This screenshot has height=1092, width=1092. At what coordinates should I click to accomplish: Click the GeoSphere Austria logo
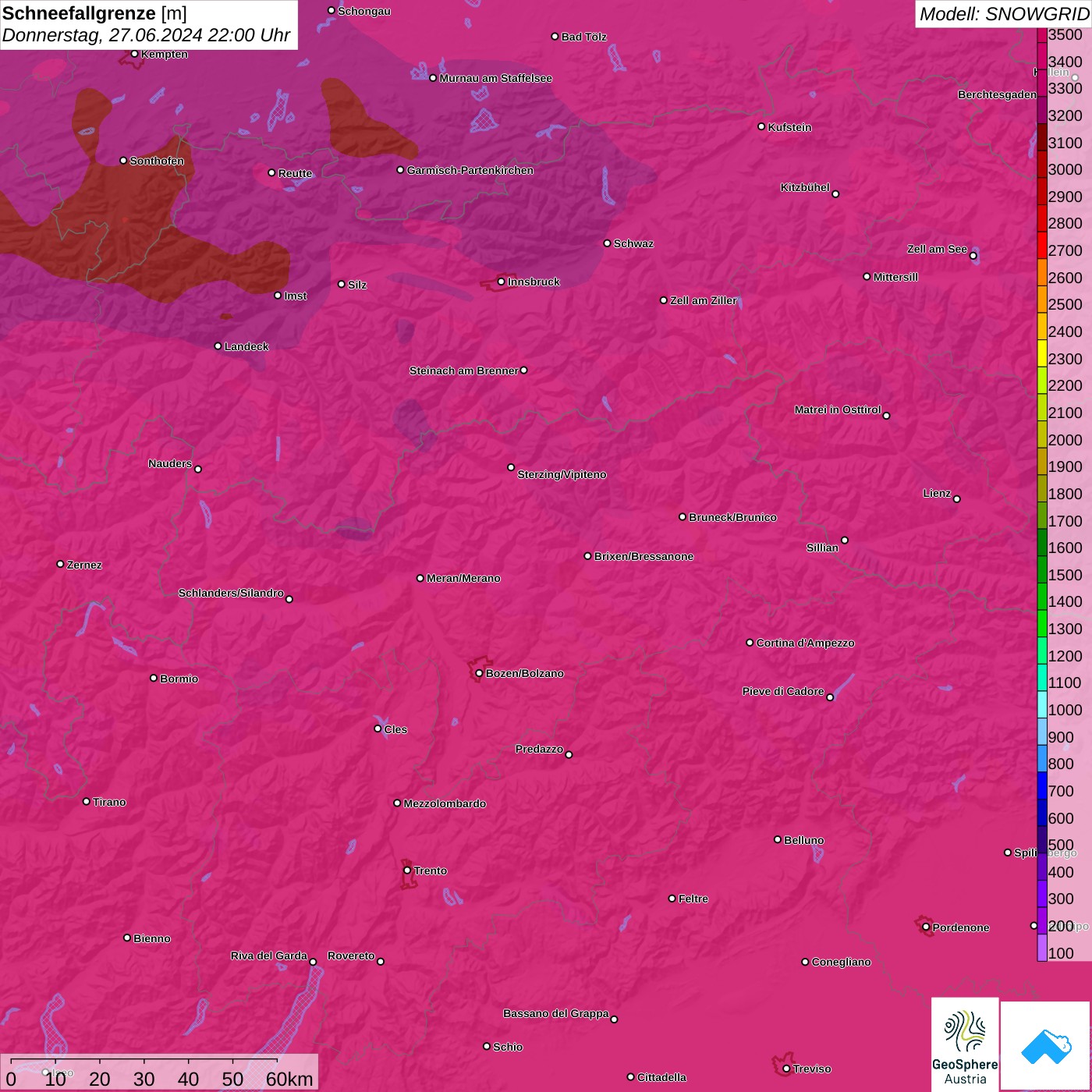(965, 1044)
